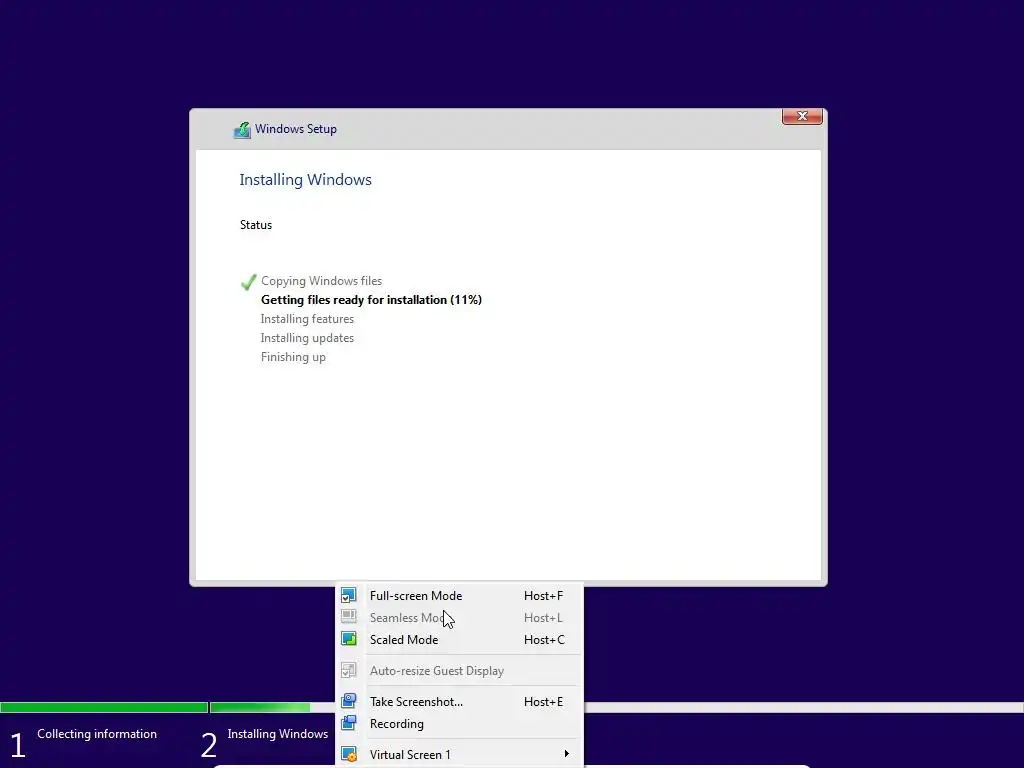The image size is (1024, 768).
Task: Click the Host+L shortcut text
Action: point(543,618)
